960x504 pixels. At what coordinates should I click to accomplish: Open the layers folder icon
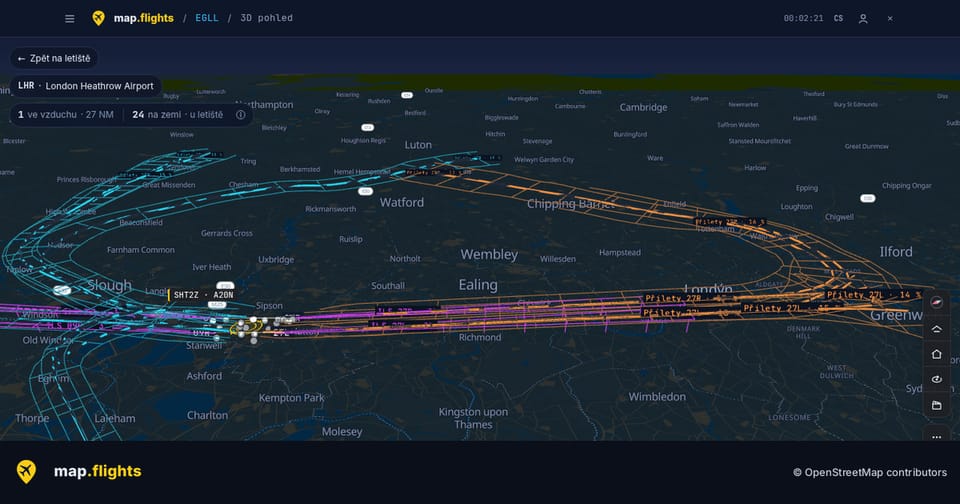937,405
